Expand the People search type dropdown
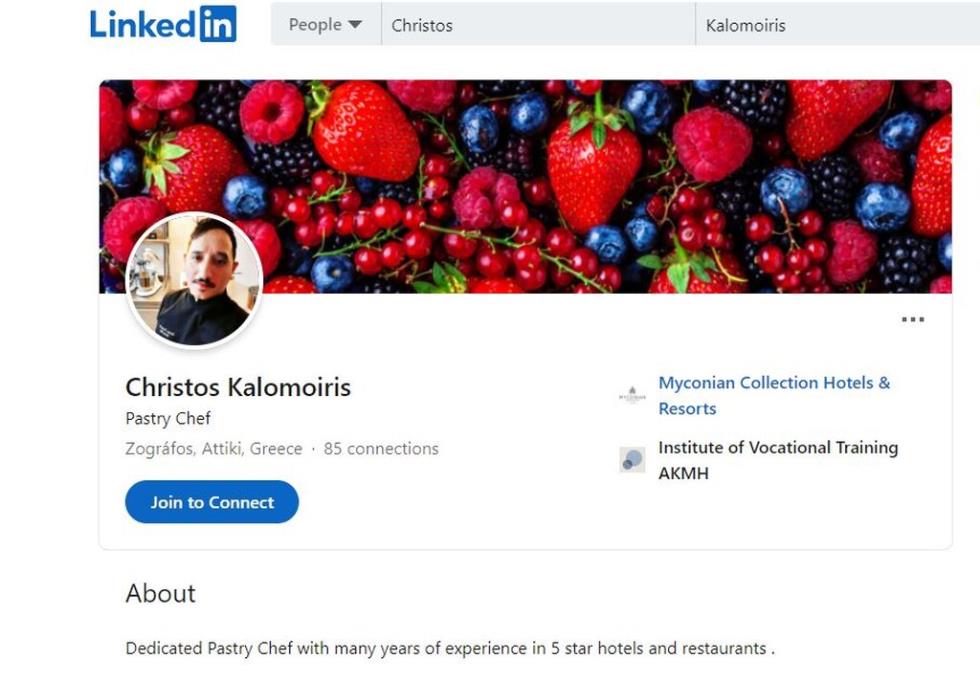The image size is (980, 681). (326, 24)
